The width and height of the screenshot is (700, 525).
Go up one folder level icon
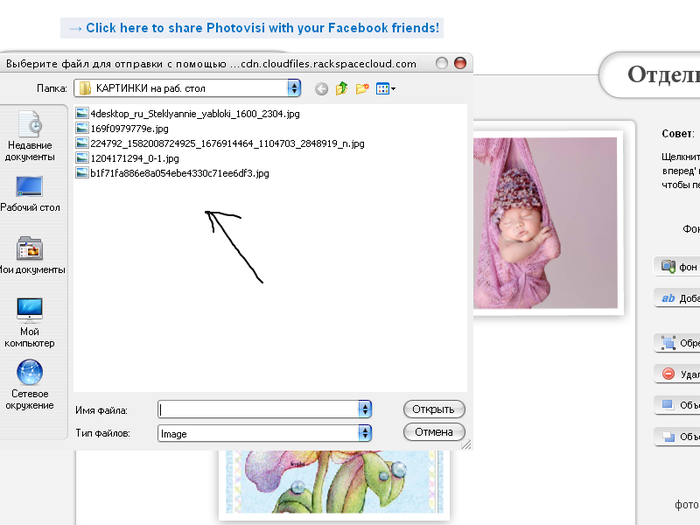342,88
